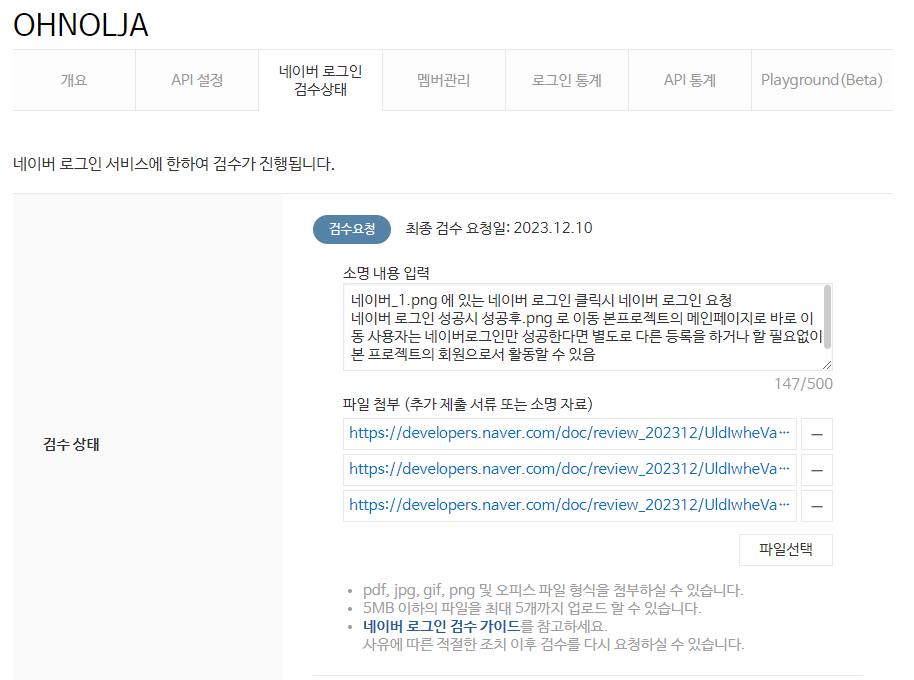Go to the 멤버관리 tab
The image size is (914, 680).
coord(444,80)
